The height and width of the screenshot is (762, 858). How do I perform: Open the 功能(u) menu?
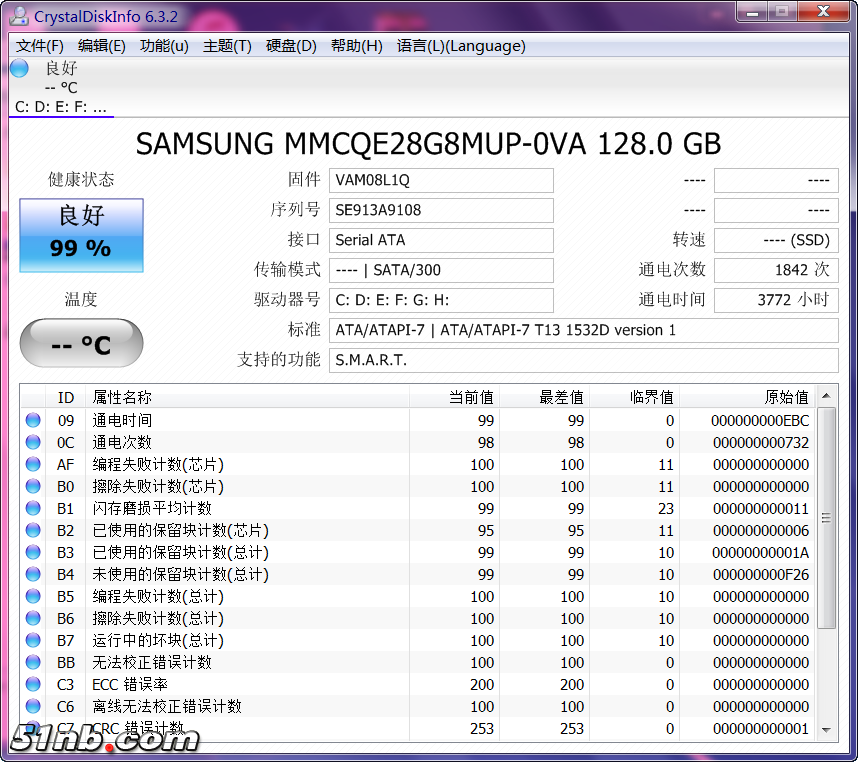click(164, 46)
